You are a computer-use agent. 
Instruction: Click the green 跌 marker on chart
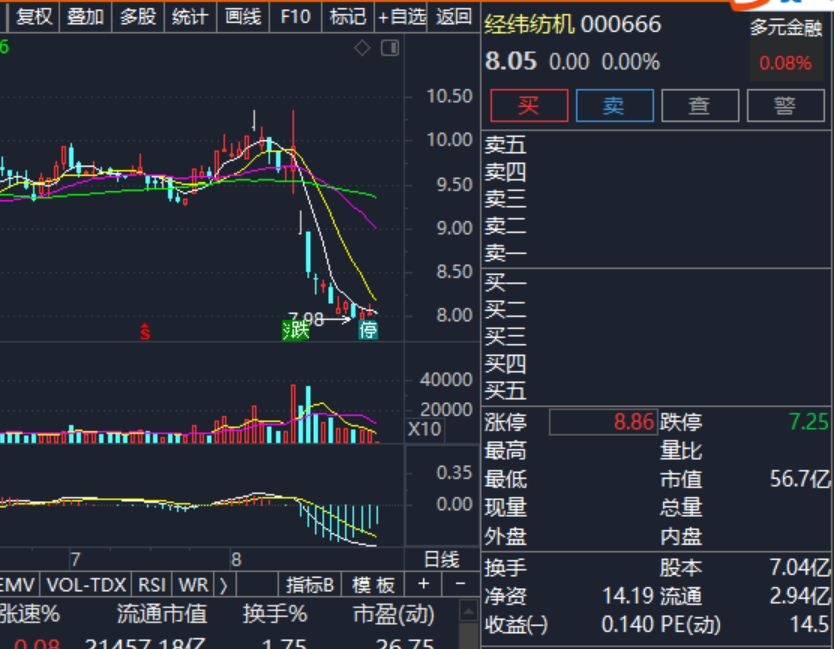point(296,330)
